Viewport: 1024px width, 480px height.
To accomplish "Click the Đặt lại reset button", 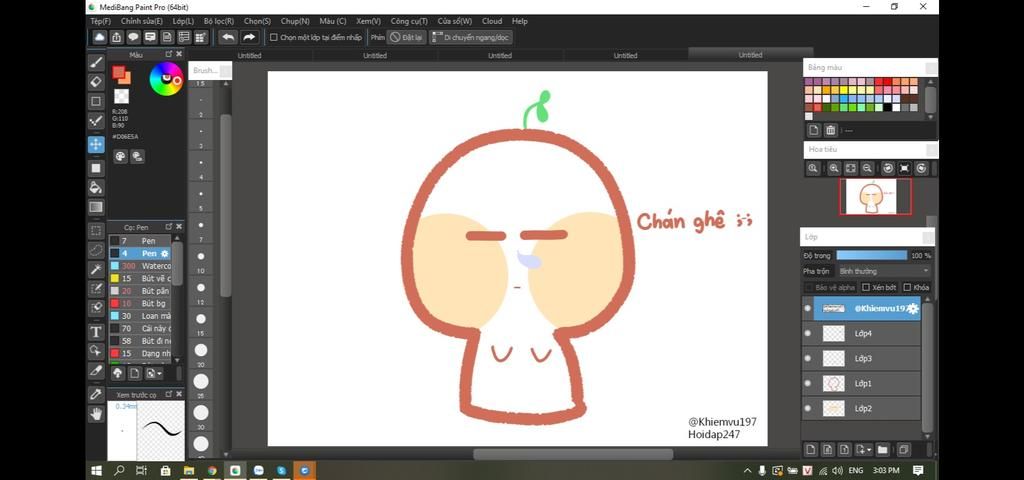I will (x=406, y=37).
